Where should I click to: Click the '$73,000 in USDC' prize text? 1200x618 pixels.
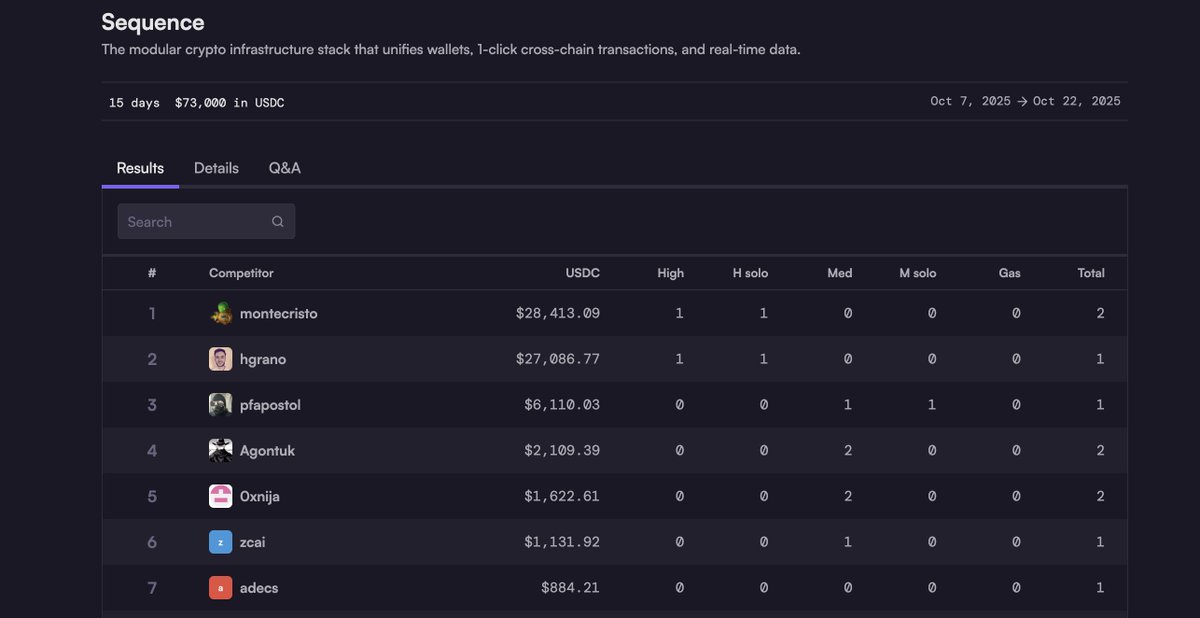(229, 102)
